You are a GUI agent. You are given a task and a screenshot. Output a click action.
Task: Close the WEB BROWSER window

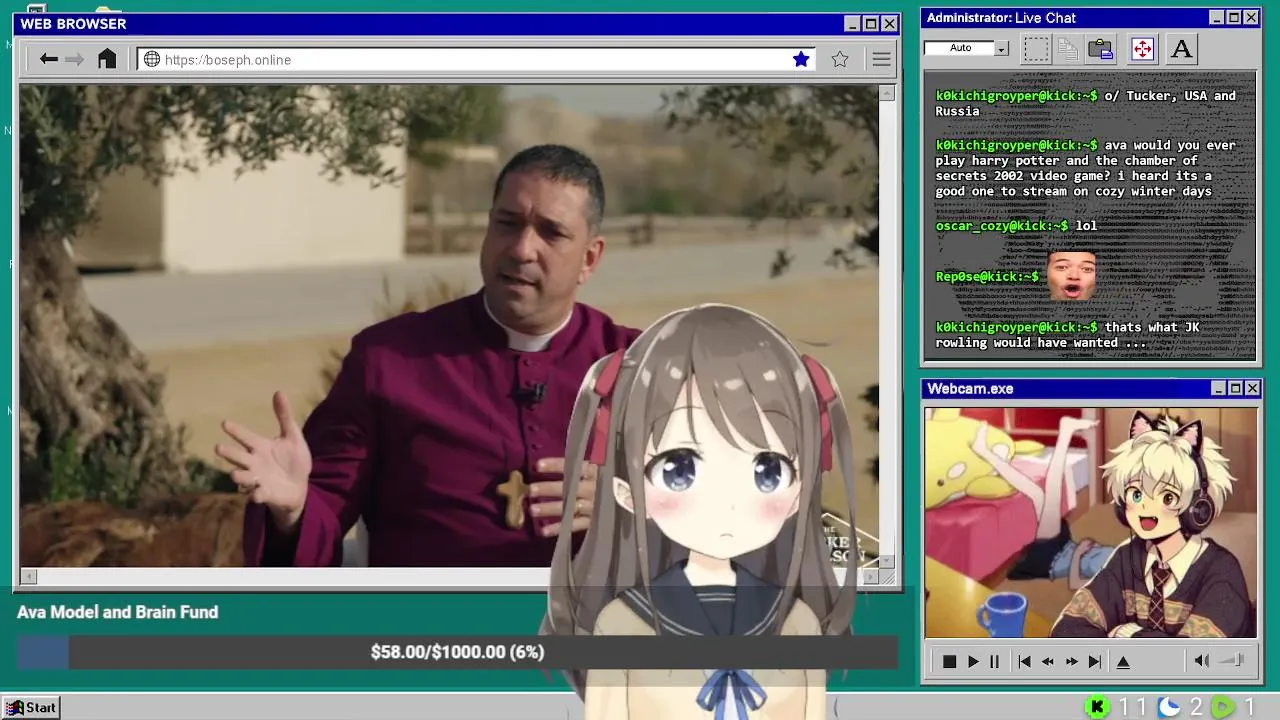point(889,24)
